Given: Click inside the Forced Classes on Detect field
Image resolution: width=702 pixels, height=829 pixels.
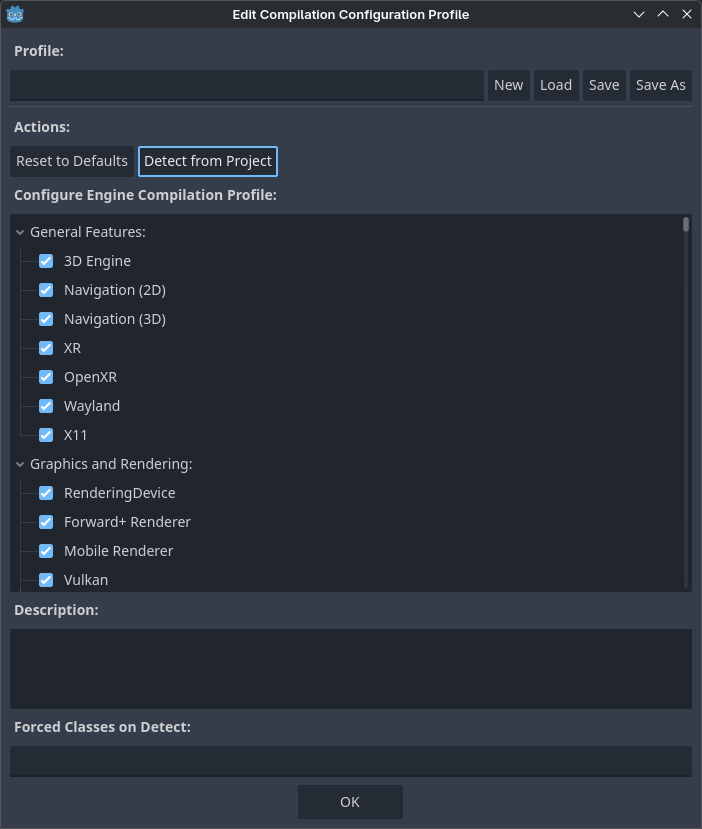Looking at the screenshot, I should (350, 761).
